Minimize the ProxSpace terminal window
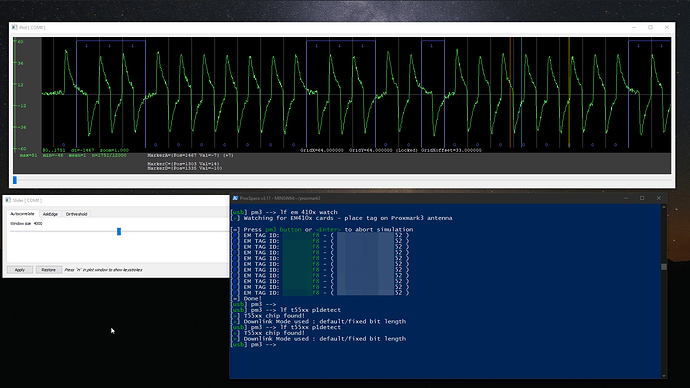Screen dimensions: 690x388 point(626,198)
